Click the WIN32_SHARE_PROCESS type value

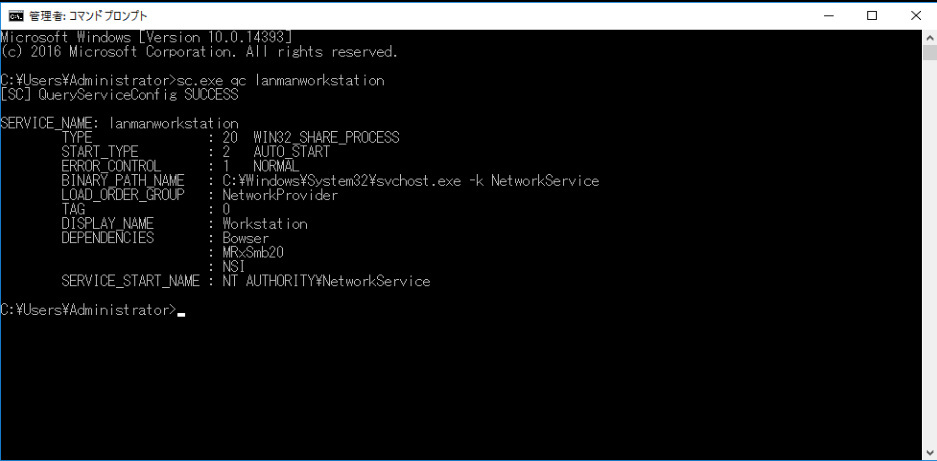[326, 138]
